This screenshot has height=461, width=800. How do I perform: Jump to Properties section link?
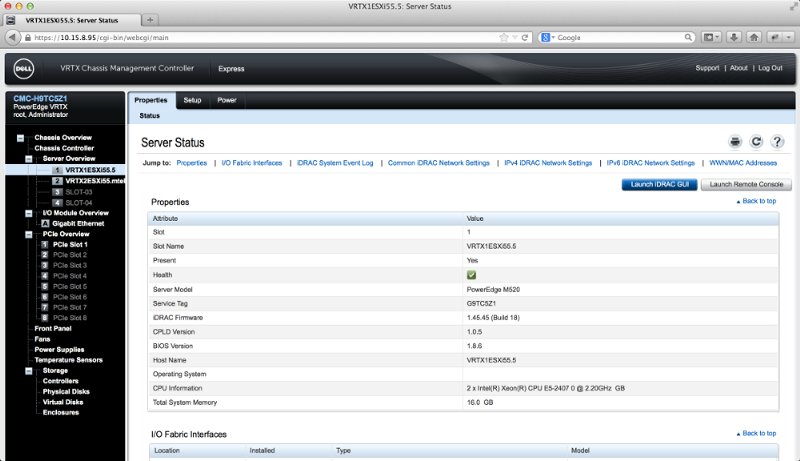192,163
